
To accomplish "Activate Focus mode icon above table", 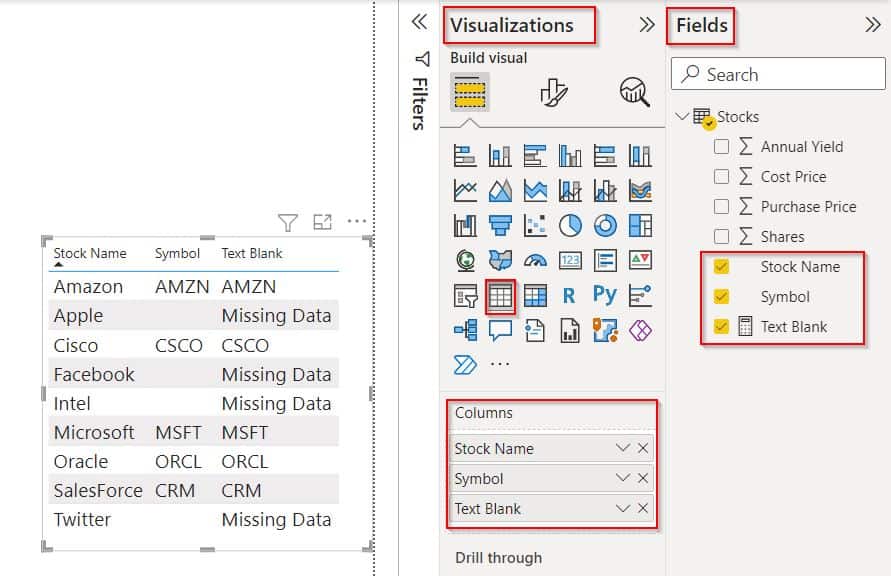I will tap(323, 222).
